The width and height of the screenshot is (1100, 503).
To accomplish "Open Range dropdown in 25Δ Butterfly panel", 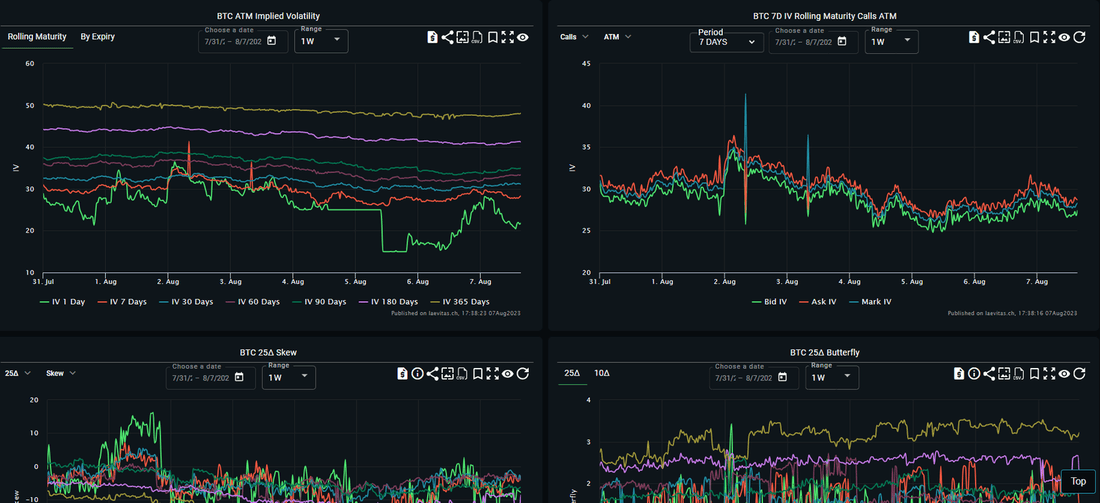I will (832, 377).
